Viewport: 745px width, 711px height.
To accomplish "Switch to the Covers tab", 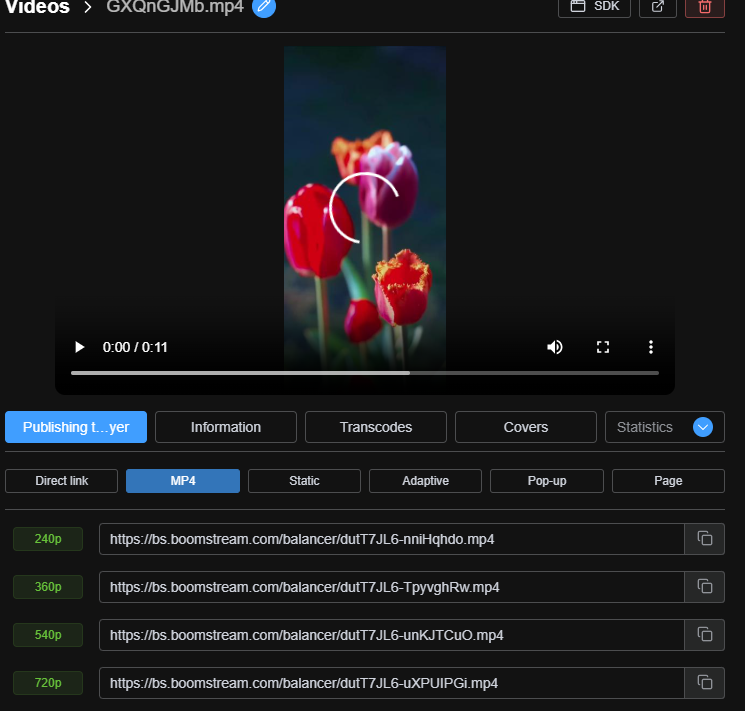I will 525,427.
